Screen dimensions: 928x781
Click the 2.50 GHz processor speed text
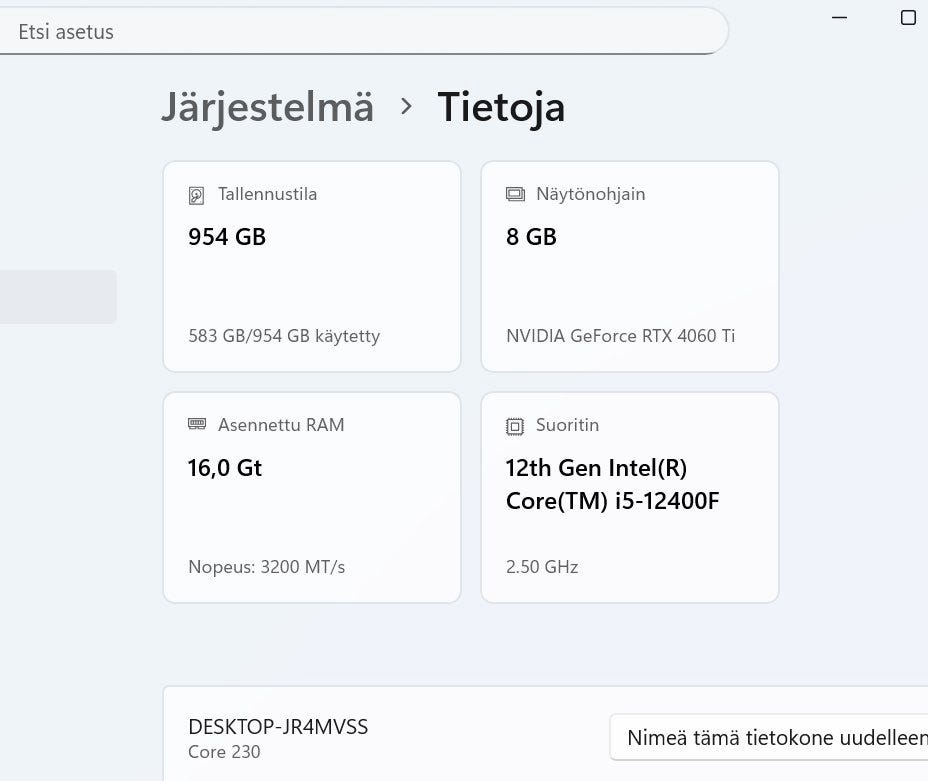click(542, 567)
